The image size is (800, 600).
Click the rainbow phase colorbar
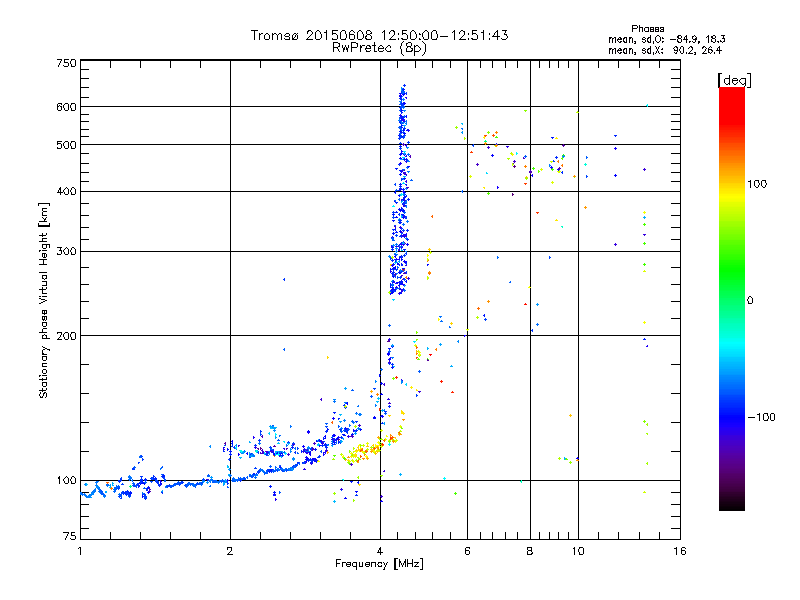point(732,299)
